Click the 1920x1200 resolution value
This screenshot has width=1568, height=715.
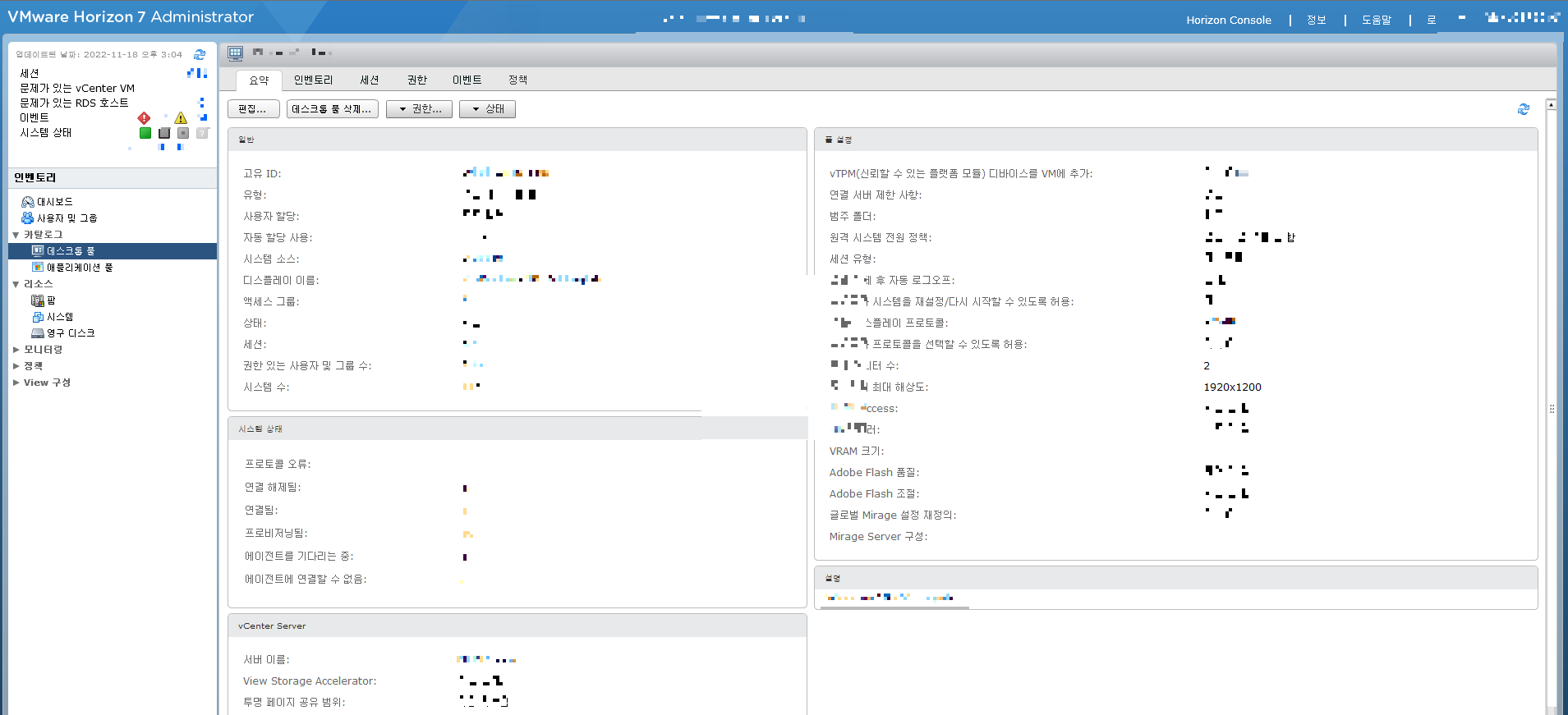tap(1232, 387)
